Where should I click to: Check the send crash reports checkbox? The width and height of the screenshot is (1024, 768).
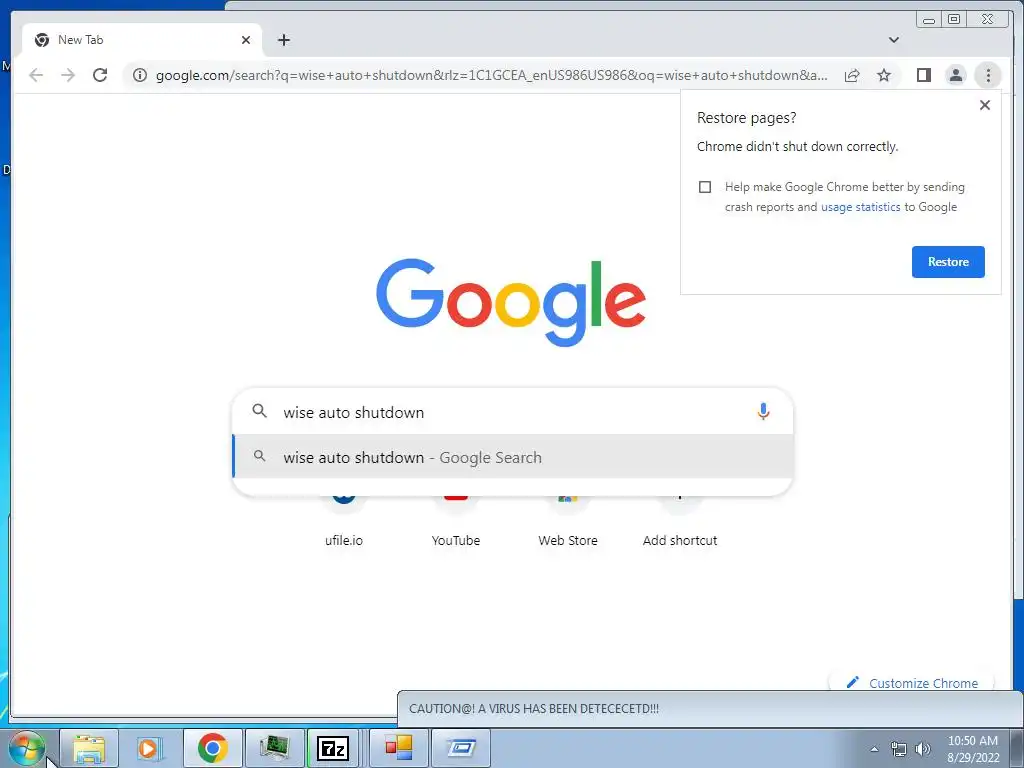pyautogui.click(x=705, y=187)
